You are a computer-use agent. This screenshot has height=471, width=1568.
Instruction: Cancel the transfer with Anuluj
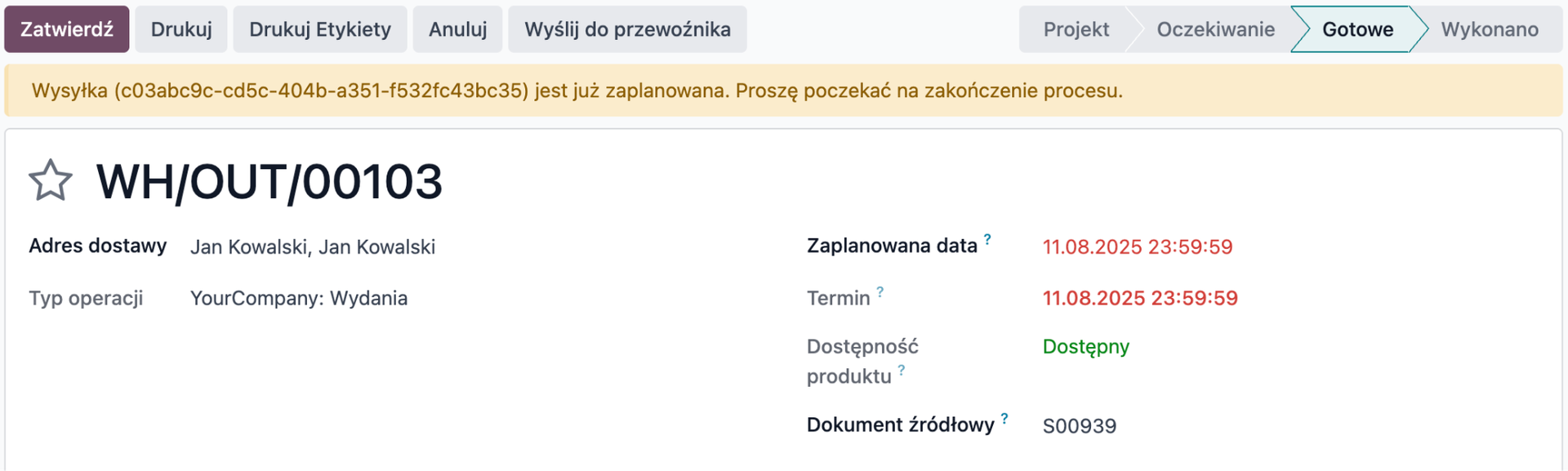[x=457, y=29]
